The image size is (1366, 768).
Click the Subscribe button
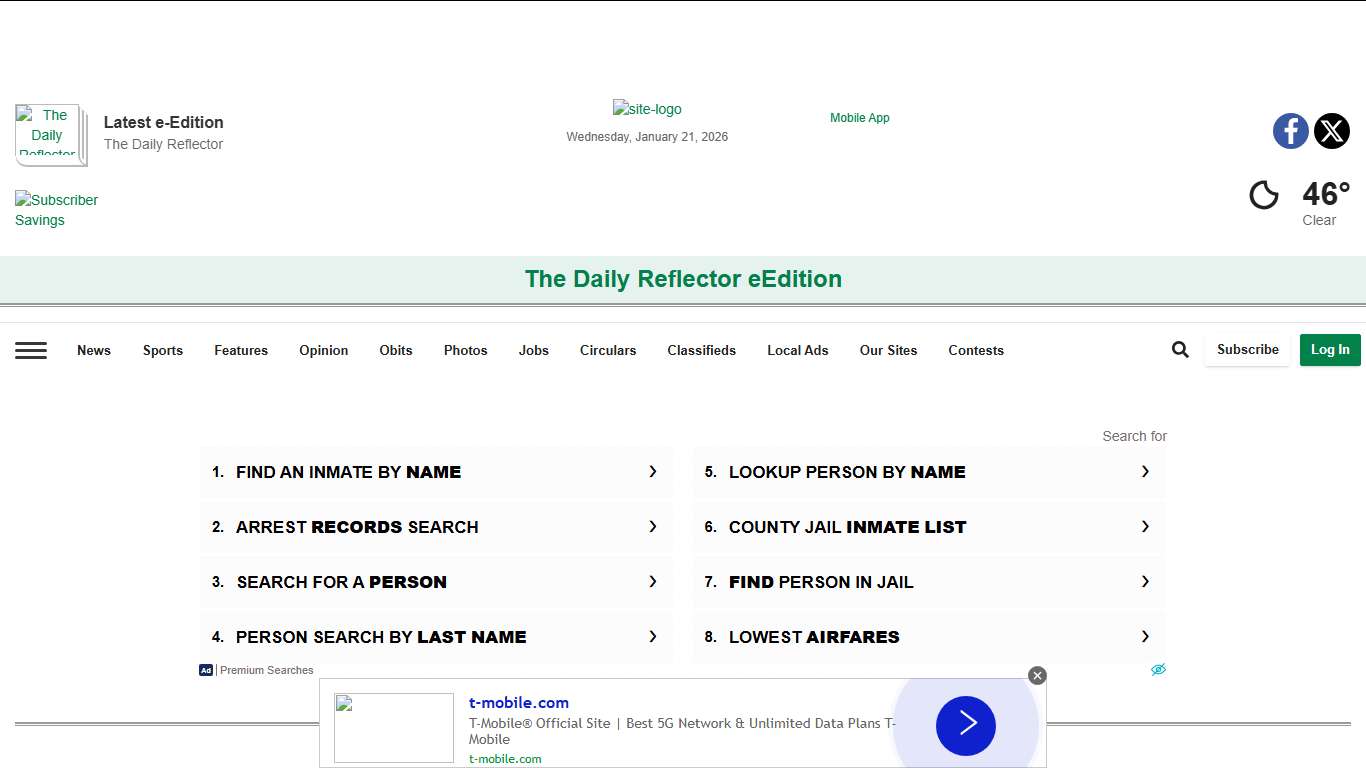[x=1247, y=349]
